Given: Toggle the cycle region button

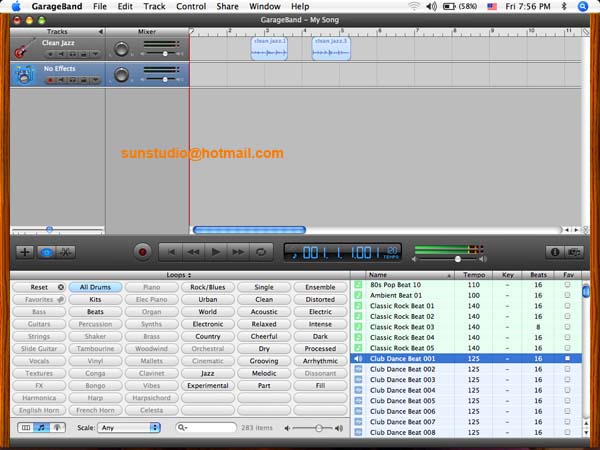Looking at the screenshot, I should 261,252.
